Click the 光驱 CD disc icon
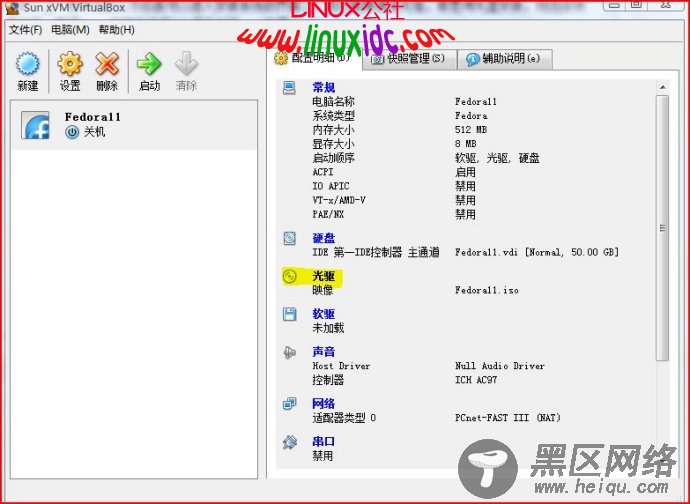Image resolution: width=690 pixels, height=504 pixels. [x=289, y=276]
